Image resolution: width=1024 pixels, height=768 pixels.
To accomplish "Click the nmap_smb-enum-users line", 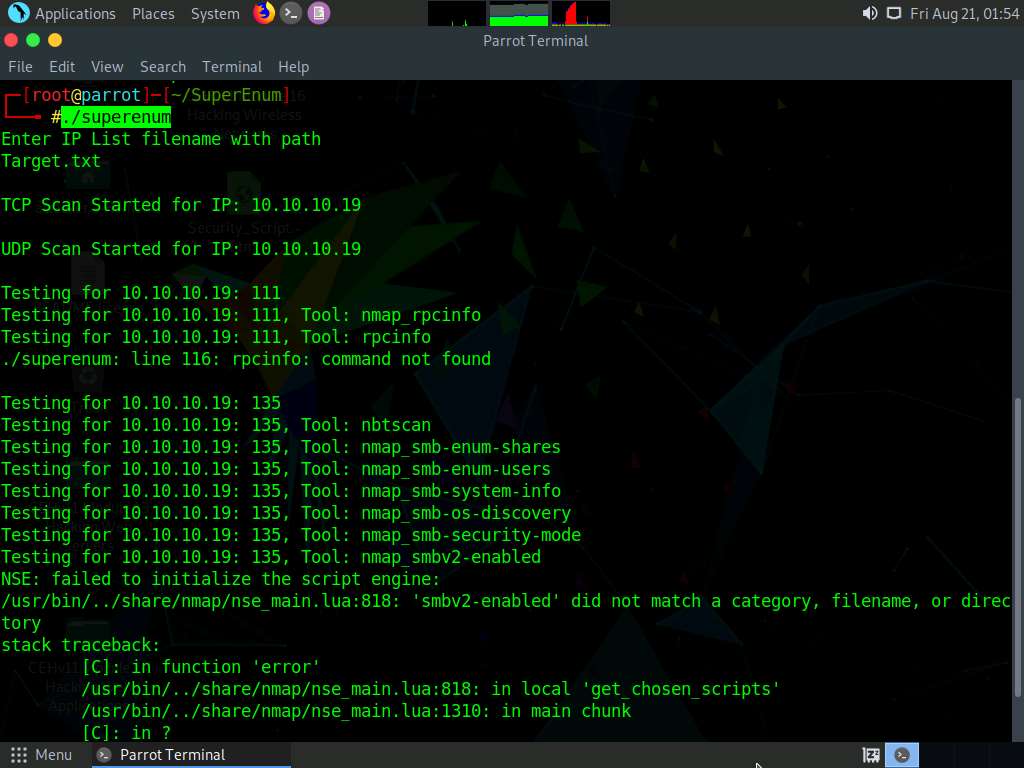I will [276, 469].
